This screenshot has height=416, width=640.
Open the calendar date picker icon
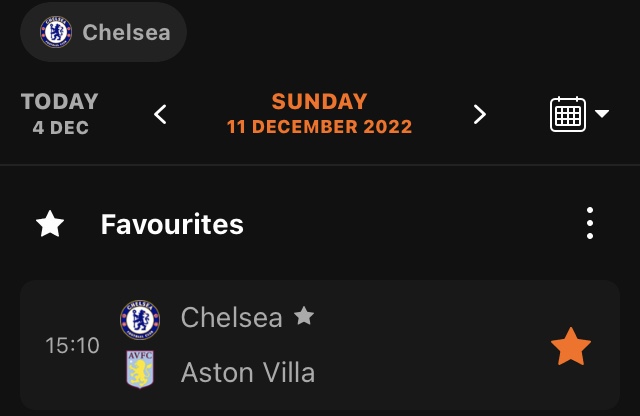(568, 114)
